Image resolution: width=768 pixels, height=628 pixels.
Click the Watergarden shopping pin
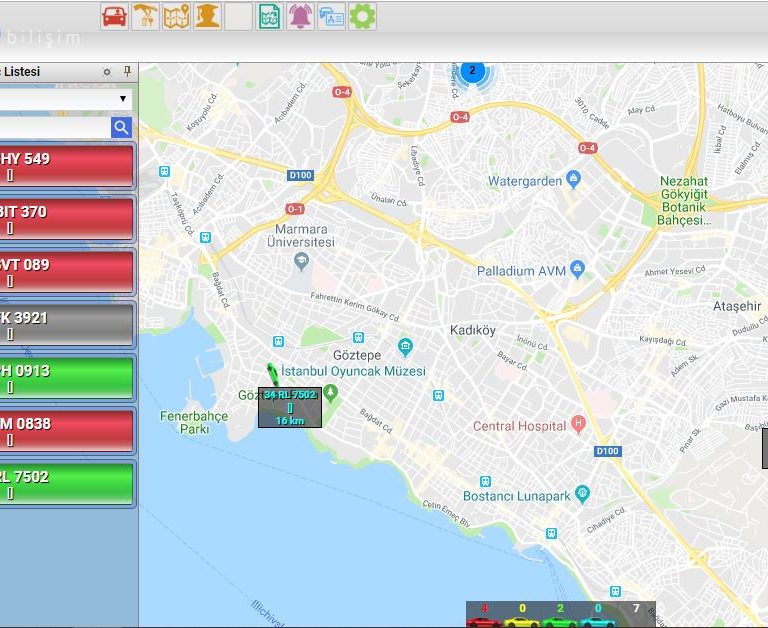pos(573,180)
